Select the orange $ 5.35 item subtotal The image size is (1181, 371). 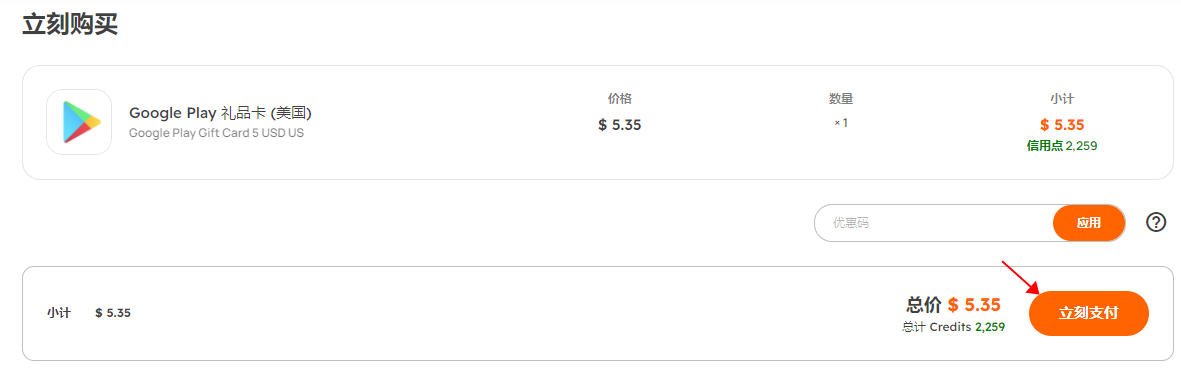1062,125
